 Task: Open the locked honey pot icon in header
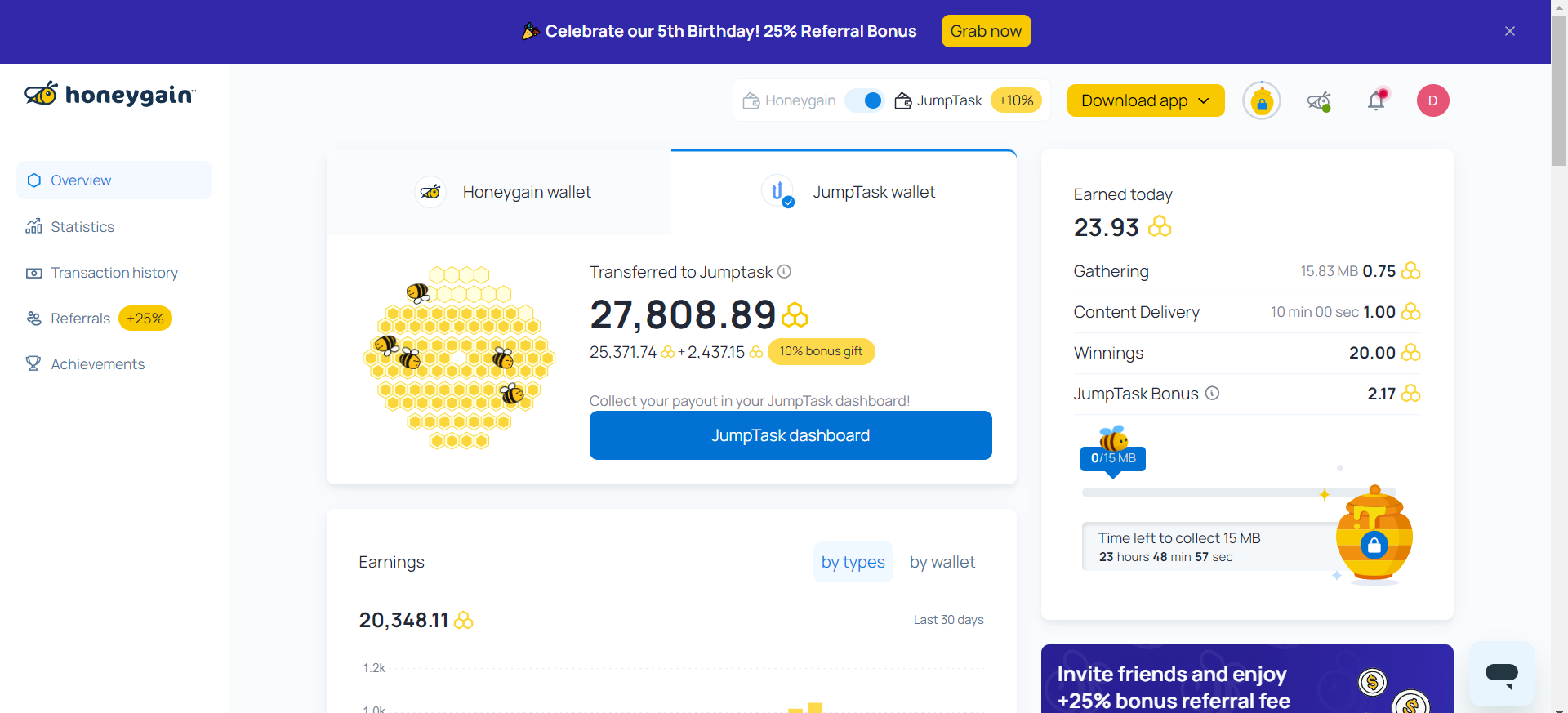(x=1262, y=100)
